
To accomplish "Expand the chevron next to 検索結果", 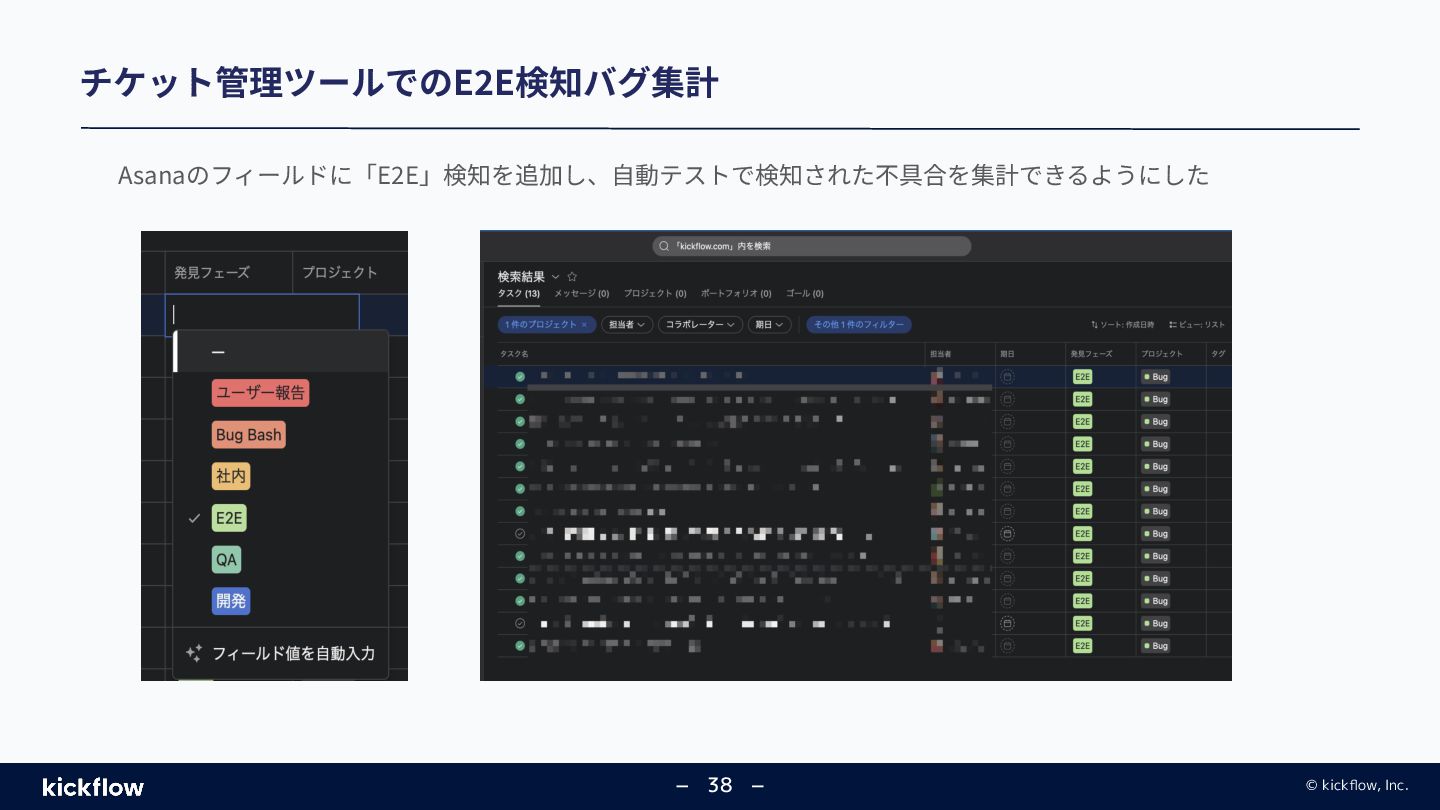I will [x=556, y=277].
